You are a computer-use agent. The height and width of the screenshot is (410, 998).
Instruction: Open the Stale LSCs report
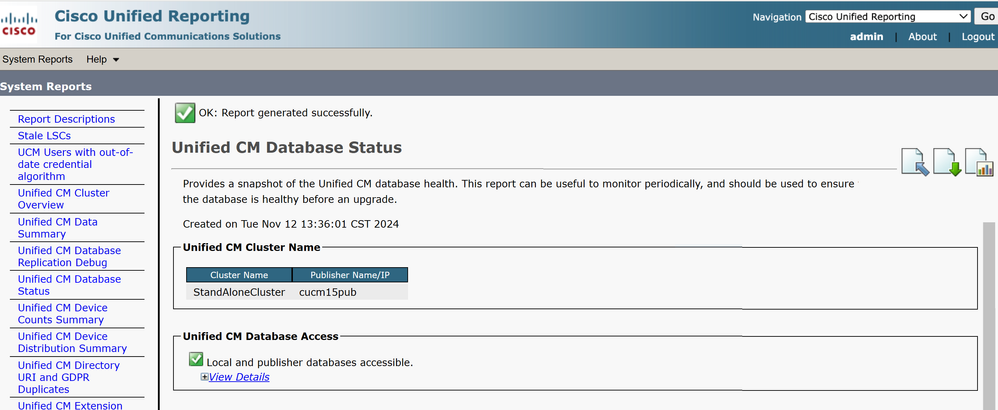[x=44, y=136]
